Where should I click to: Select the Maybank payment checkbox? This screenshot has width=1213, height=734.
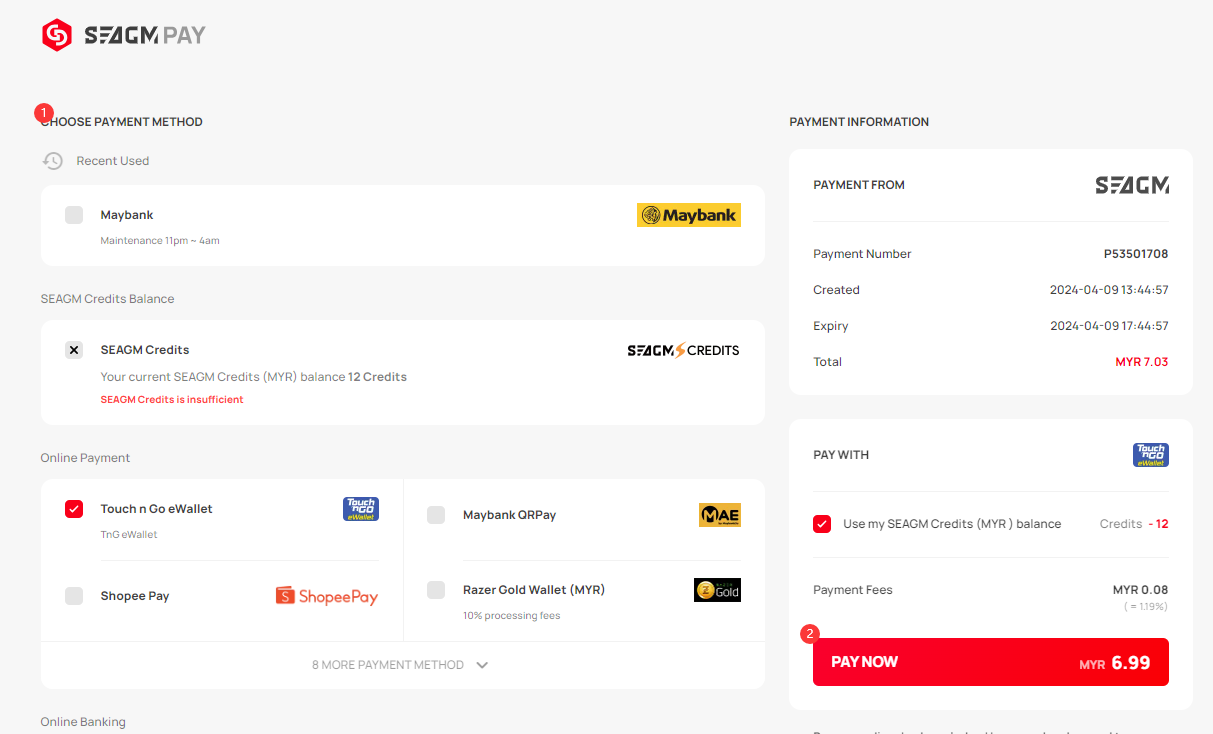(74, 215)
